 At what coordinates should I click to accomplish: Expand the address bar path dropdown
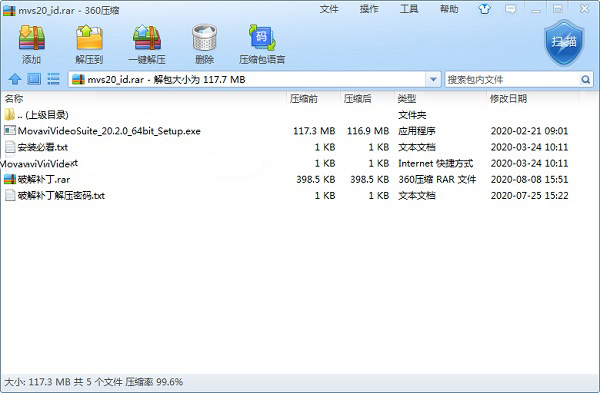(x=433, y=80)
